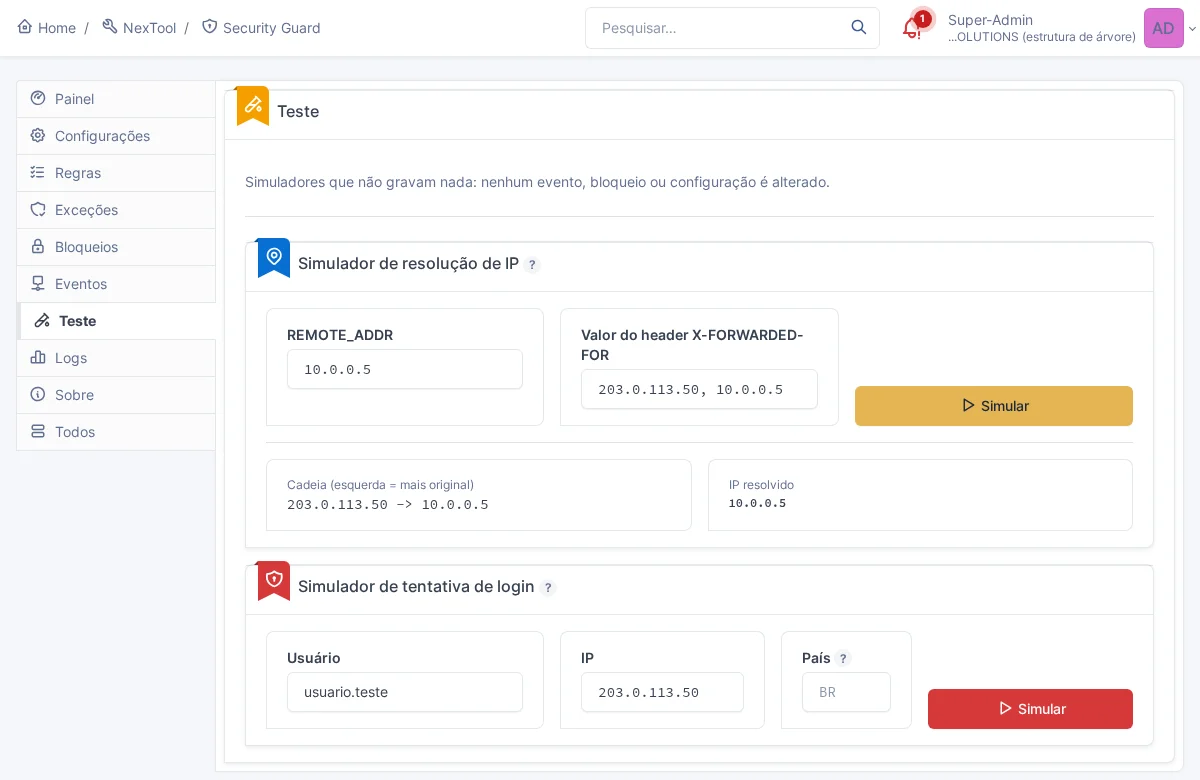This screenshot has width=1200, height=780.
Task: Click the Home icon in breadcrumb
Action: [x=25, y=27]
